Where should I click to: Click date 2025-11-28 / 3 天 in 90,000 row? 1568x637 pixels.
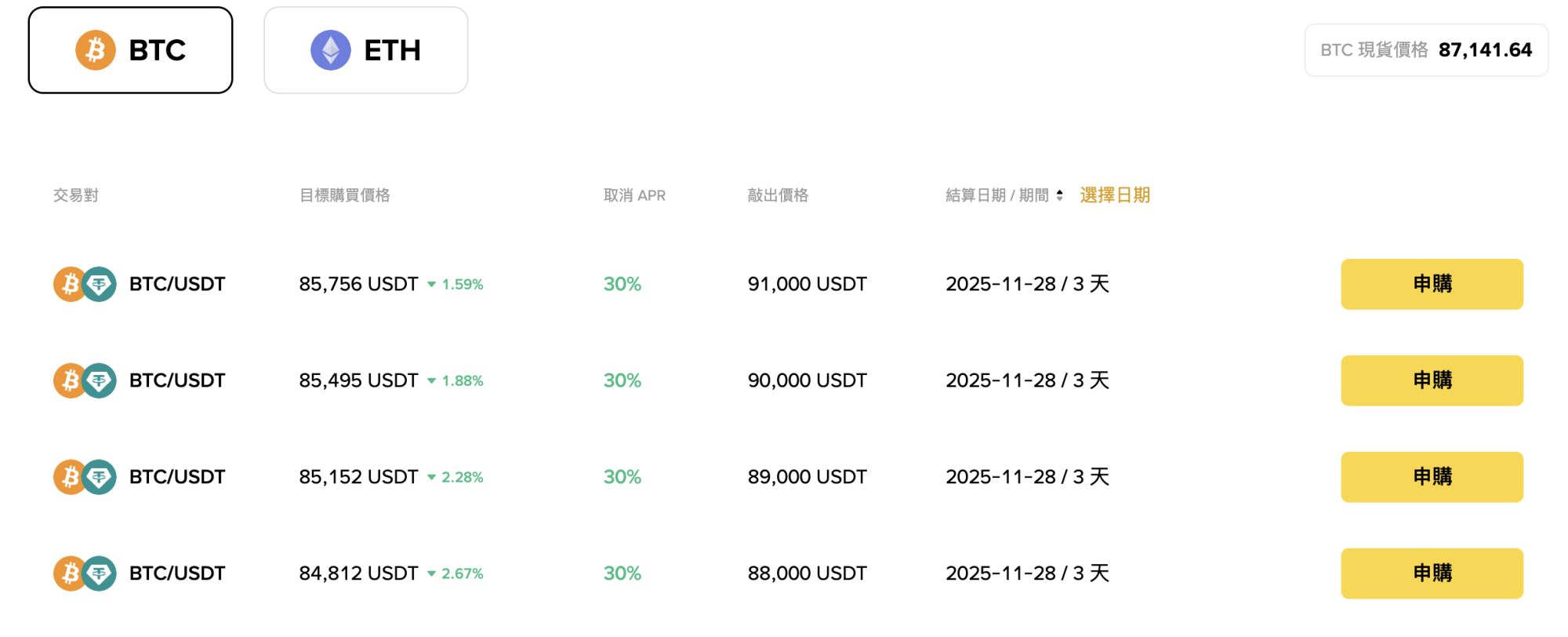pyautogui.click(x=1027, y=380)
